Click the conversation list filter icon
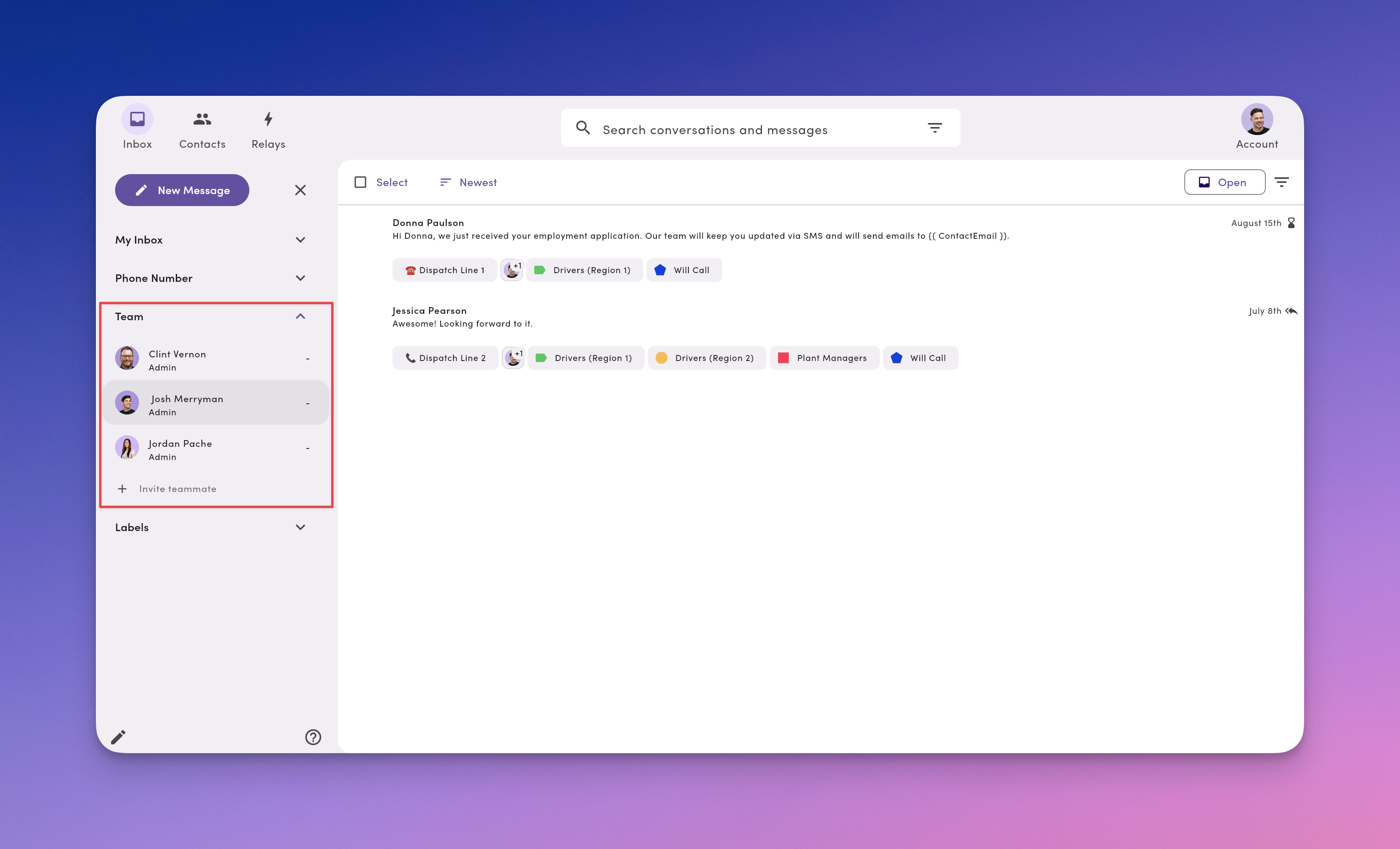 point(1281,182)
